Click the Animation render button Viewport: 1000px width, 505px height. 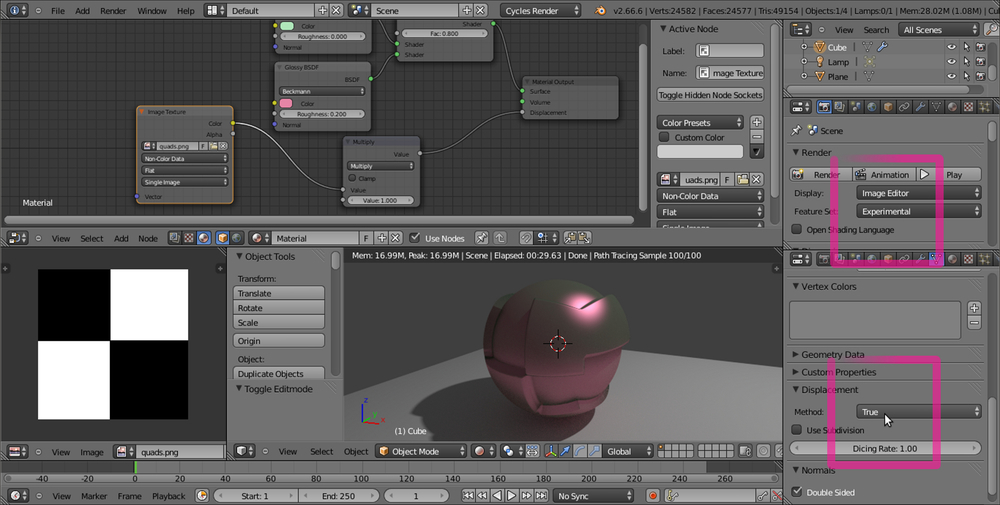(x=882, y=174)
